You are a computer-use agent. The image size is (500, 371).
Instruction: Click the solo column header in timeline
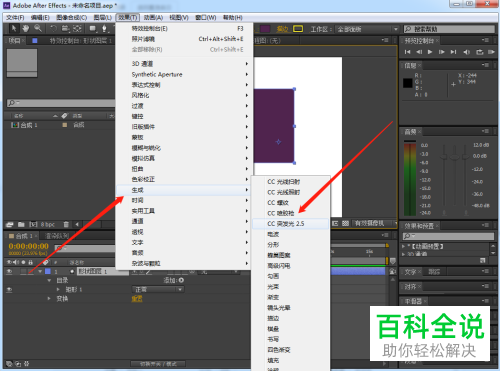(23, 262)
